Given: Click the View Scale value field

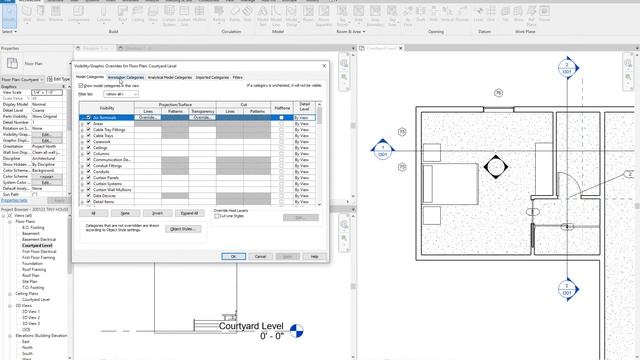Looking at the screenshot, I should pyautogui.click(x=47, y=93).
